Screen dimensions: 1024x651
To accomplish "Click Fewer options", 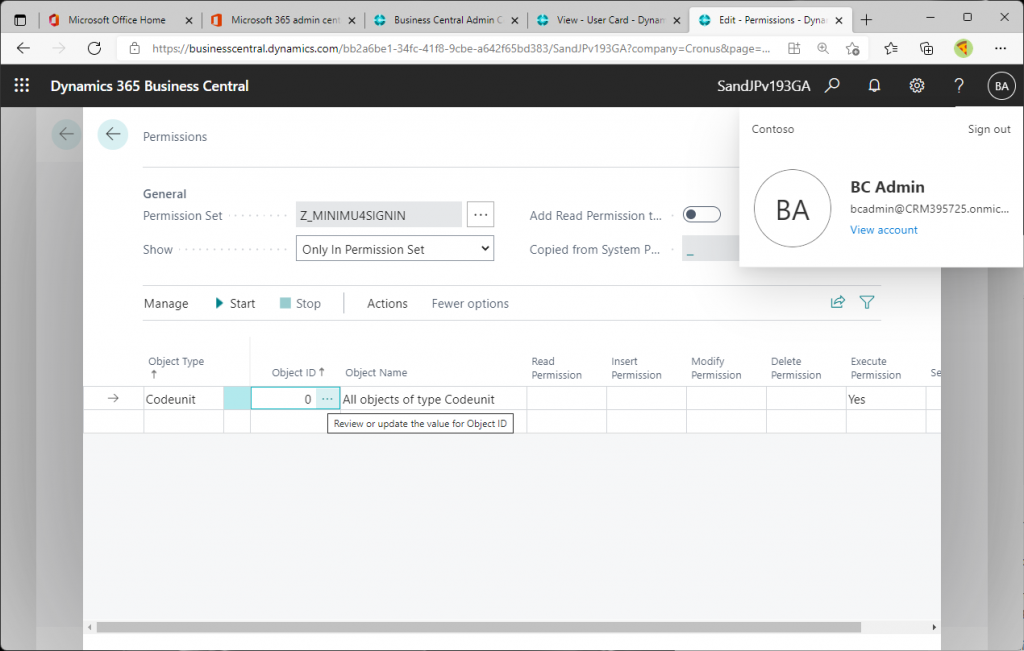I will (470, 303).
